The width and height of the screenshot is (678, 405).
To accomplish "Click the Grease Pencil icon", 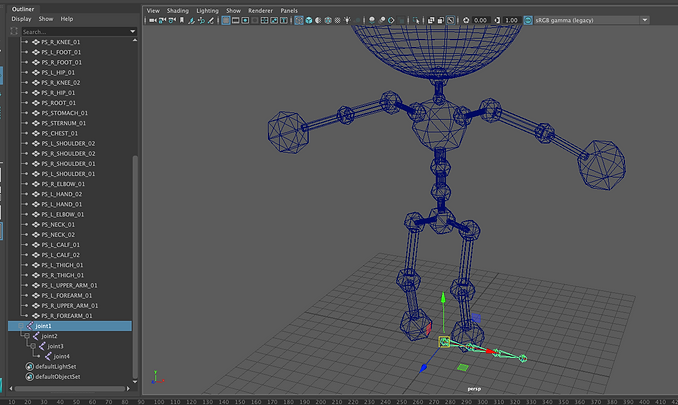I will pos(211,20).
